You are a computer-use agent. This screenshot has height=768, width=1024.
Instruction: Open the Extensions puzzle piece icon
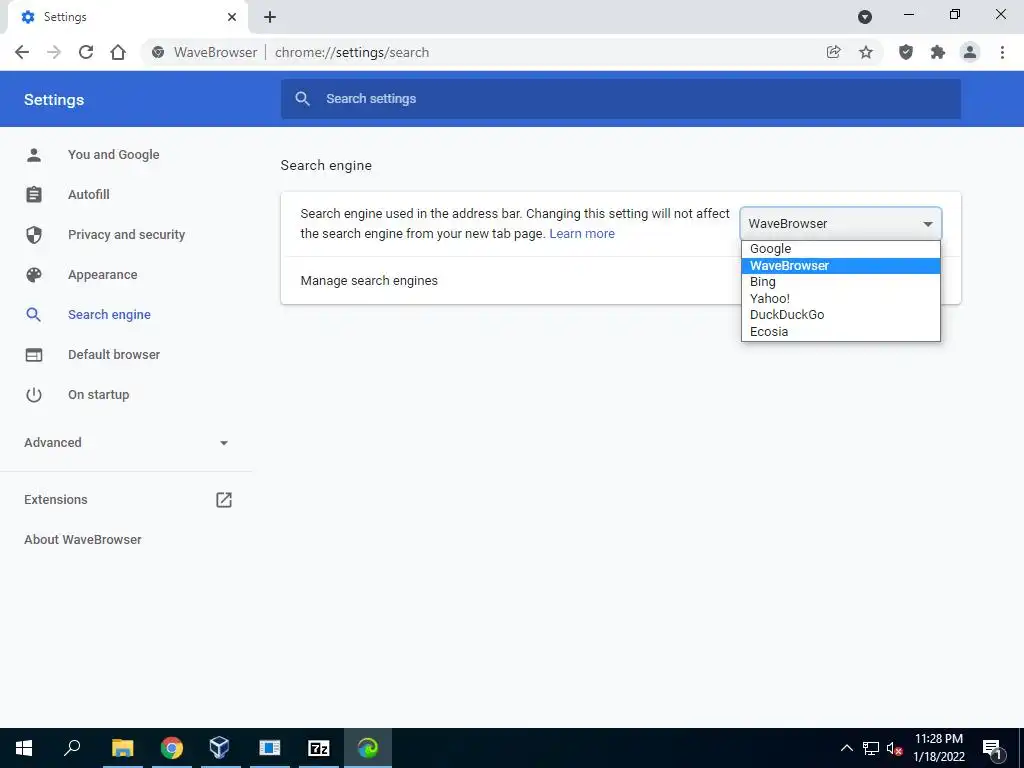pyautogui.click(x=938, y=52)
